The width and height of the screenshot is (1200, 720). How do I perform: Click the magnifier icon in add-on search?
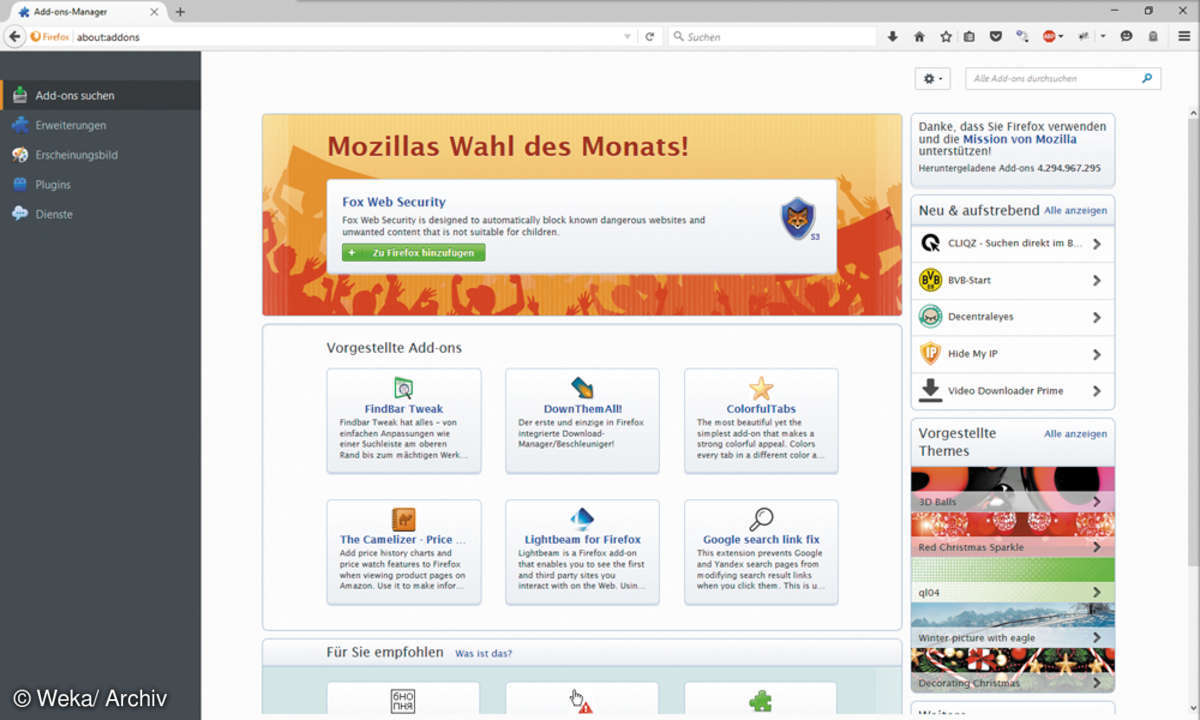coord(1147,78)
